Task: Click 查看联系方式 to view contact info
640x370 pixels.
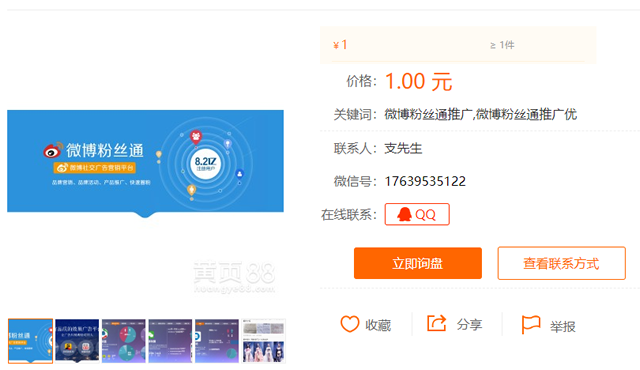Action: [x=561, y=263]
